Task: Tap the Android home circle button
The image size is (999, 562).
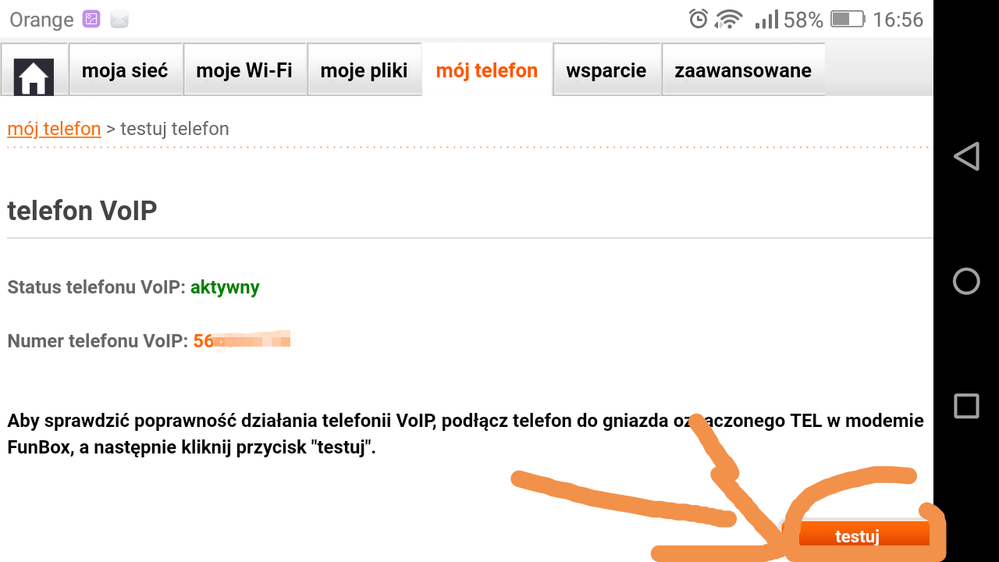Action: point(967,281)
